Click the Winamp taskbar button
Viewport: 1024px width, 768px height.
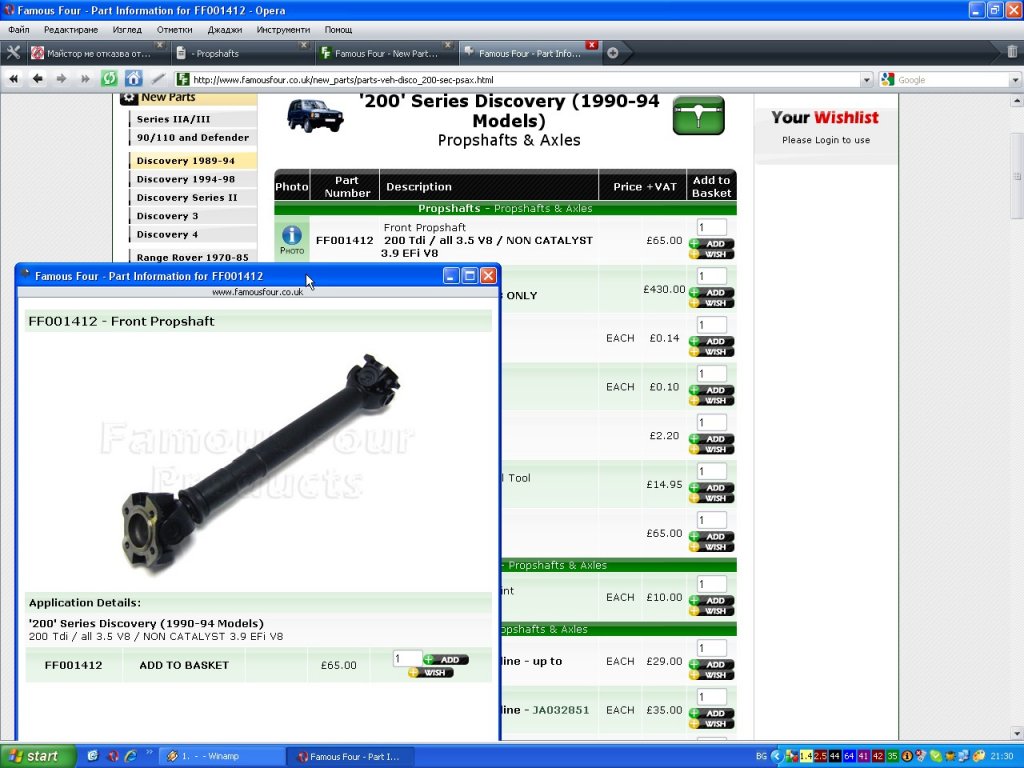pyautogui.click(x=222, y=756)
